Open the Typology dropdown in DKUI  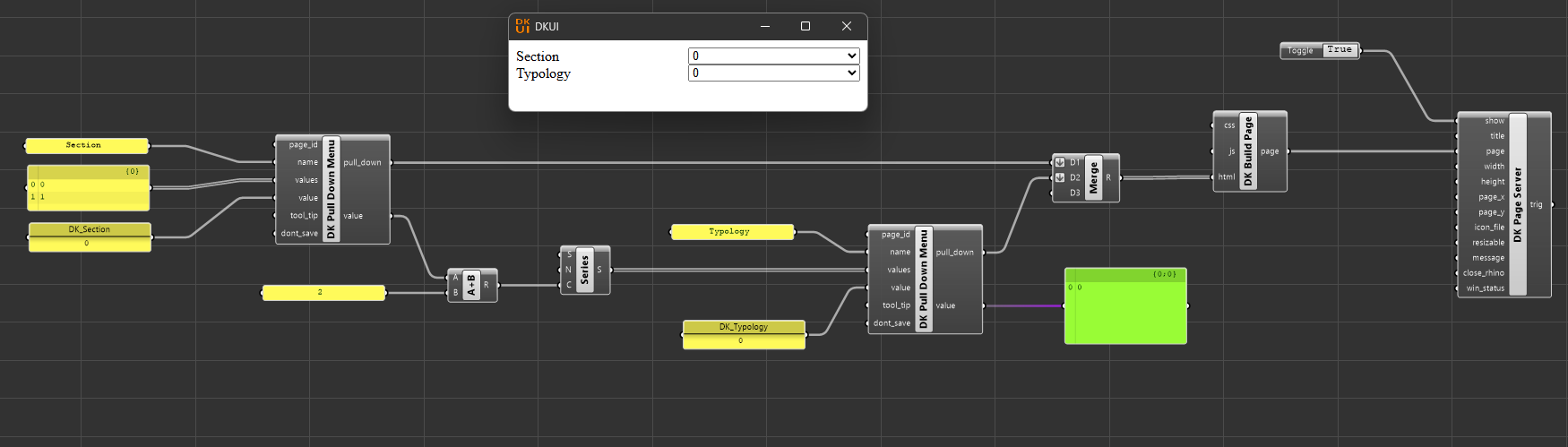774,73
